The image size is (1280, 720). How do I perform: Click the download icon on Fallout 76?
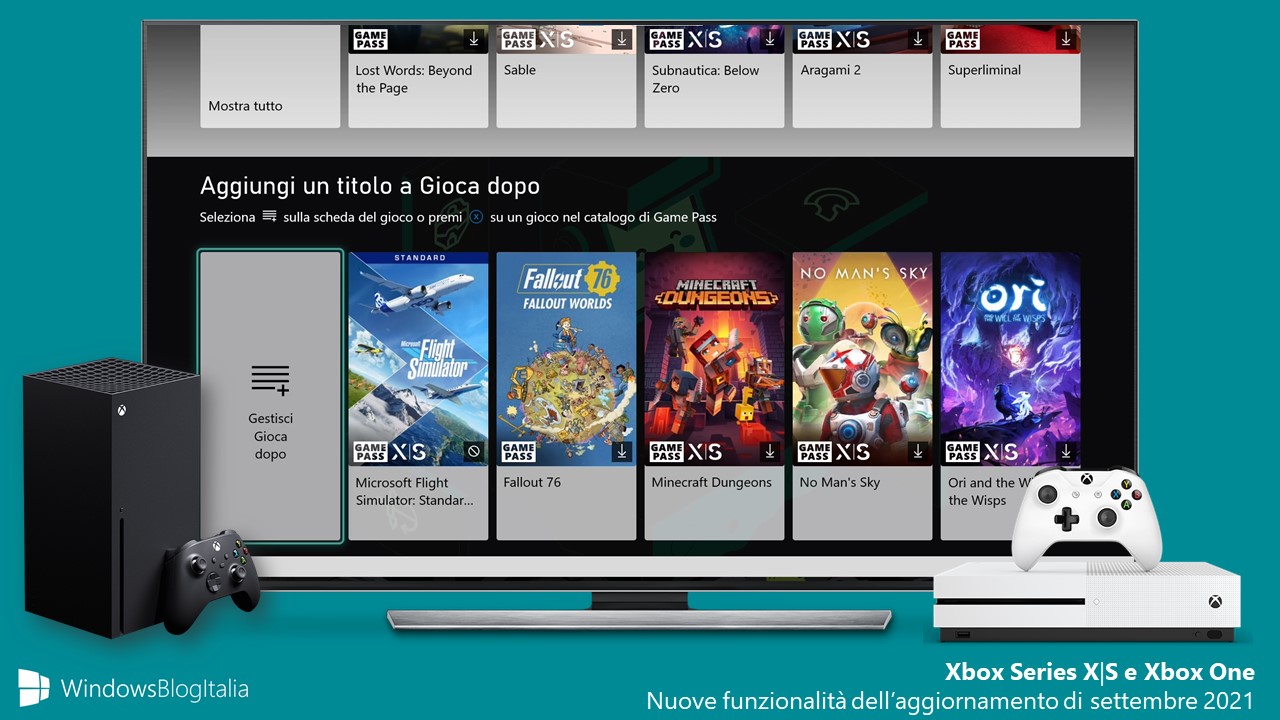pos(622,452)
